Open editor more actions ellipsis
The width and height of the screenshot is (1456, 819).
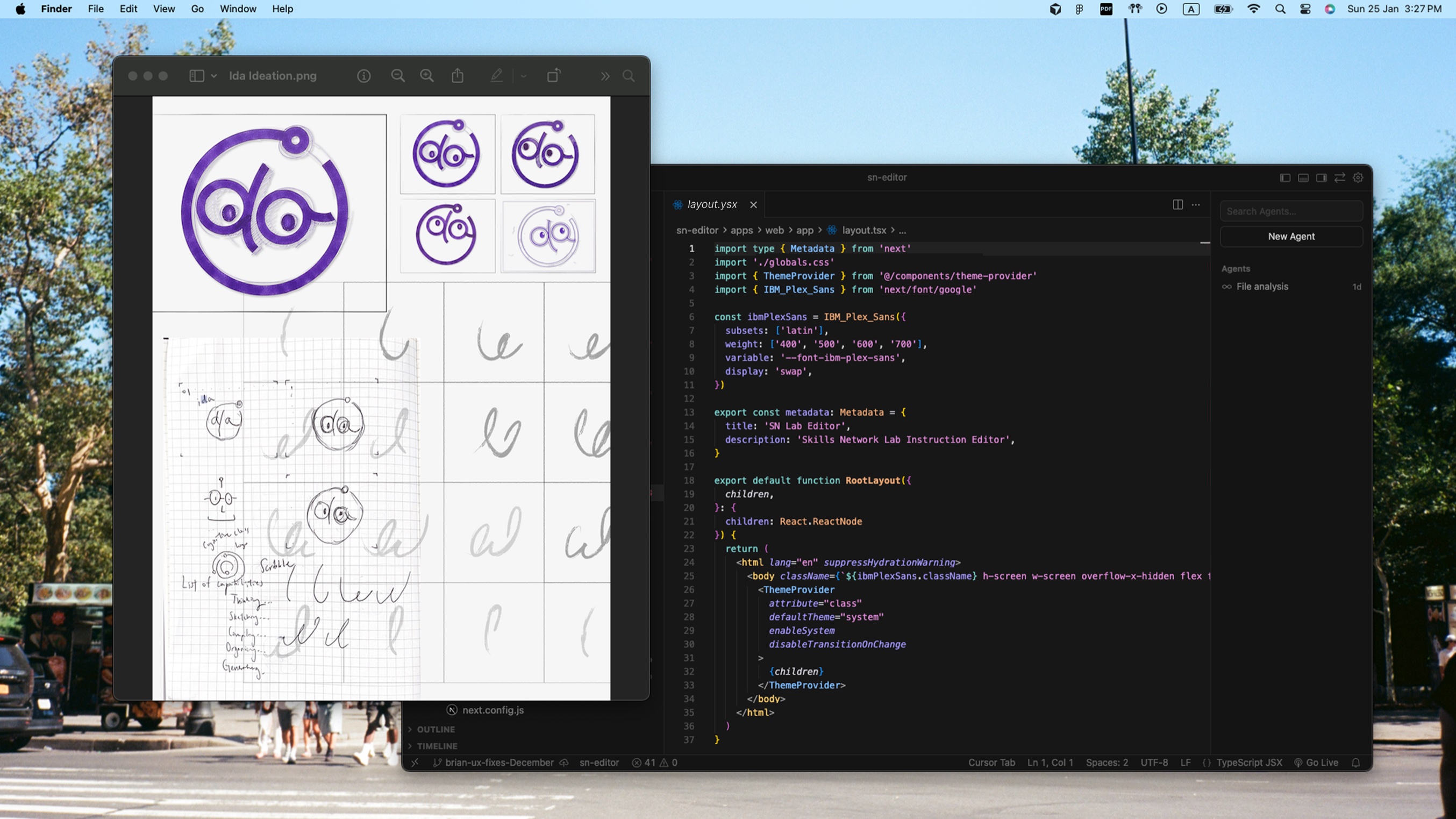(1195, 204)
